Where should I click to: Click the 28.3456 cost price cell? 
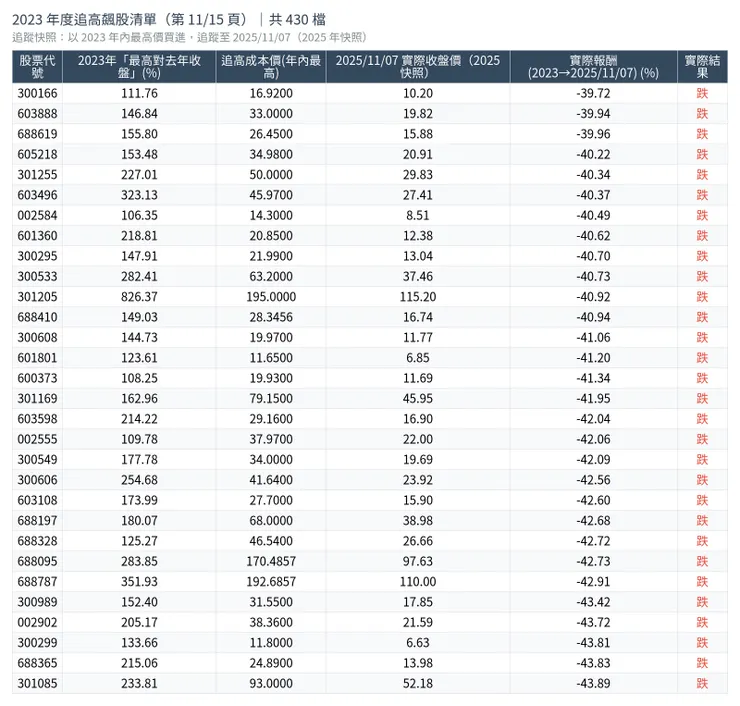tap(271, 317)
